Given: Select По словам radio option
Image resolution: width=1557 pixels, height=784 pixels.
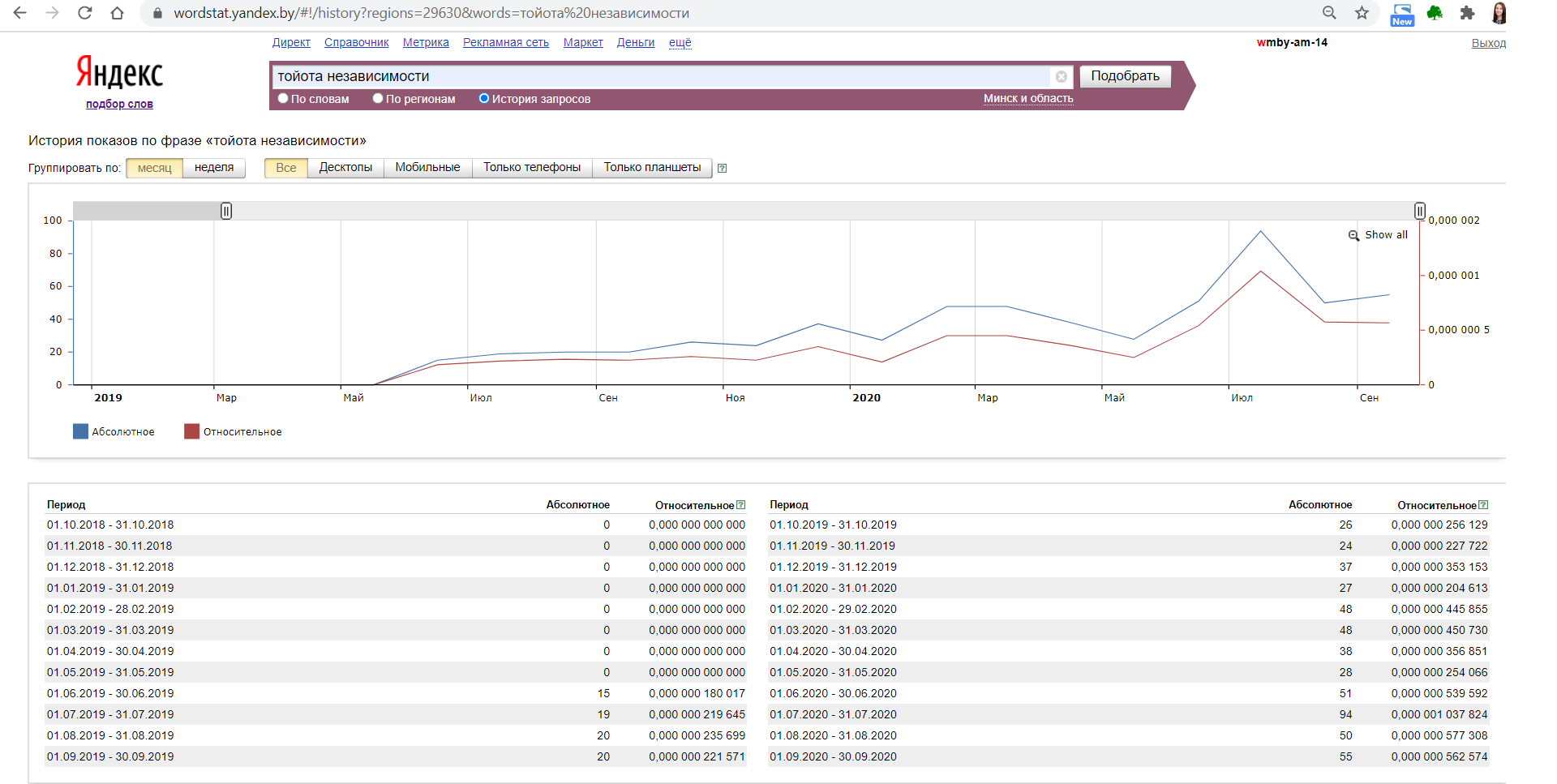Looking at the screenshot, I should [283, 98].
